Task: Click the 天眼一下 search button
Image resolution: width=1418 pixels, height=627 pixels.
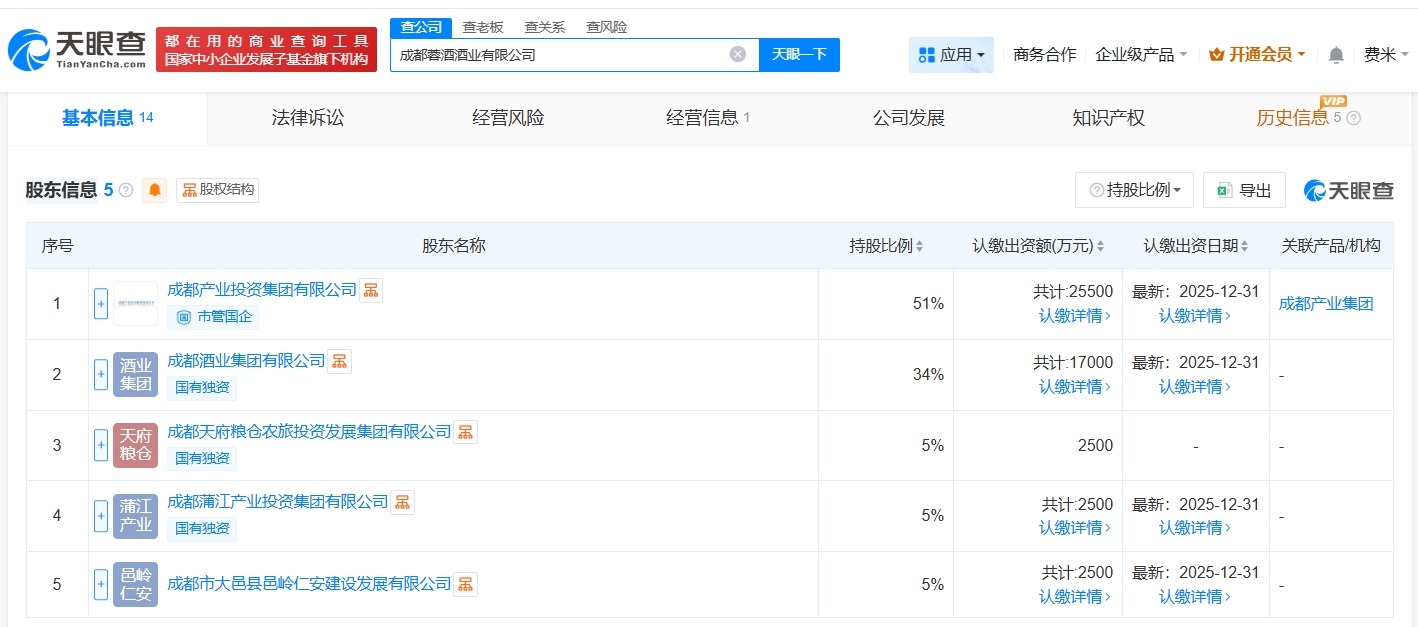Action: pos(800,55)
